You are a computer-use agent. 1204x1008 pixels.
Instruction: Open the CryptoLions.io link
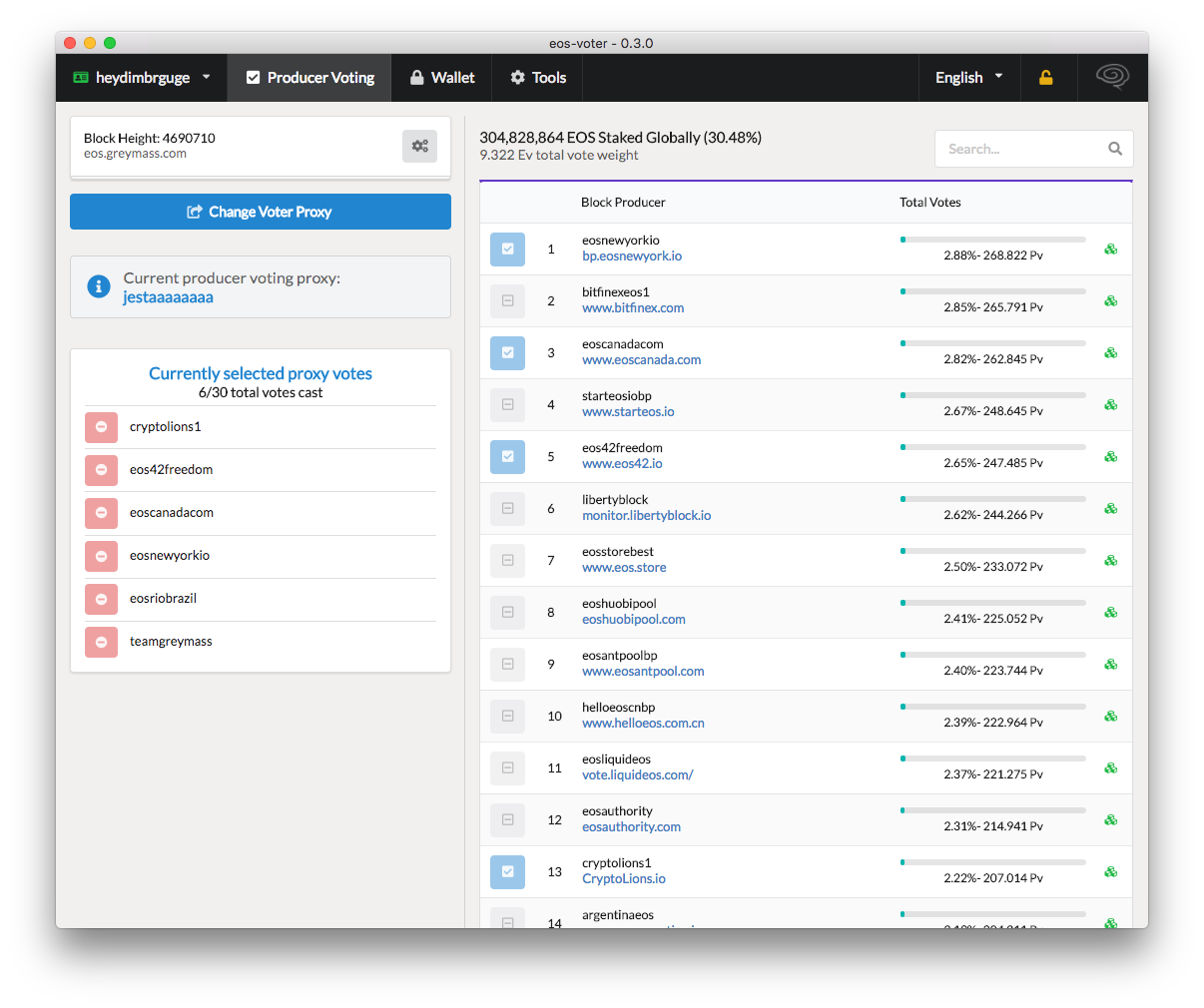tap(624, 879)
